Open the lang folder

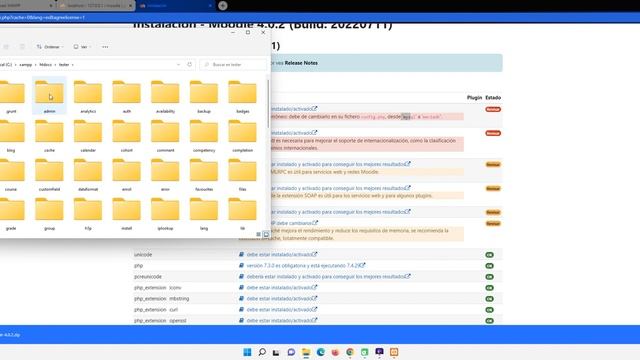(204, 213)
